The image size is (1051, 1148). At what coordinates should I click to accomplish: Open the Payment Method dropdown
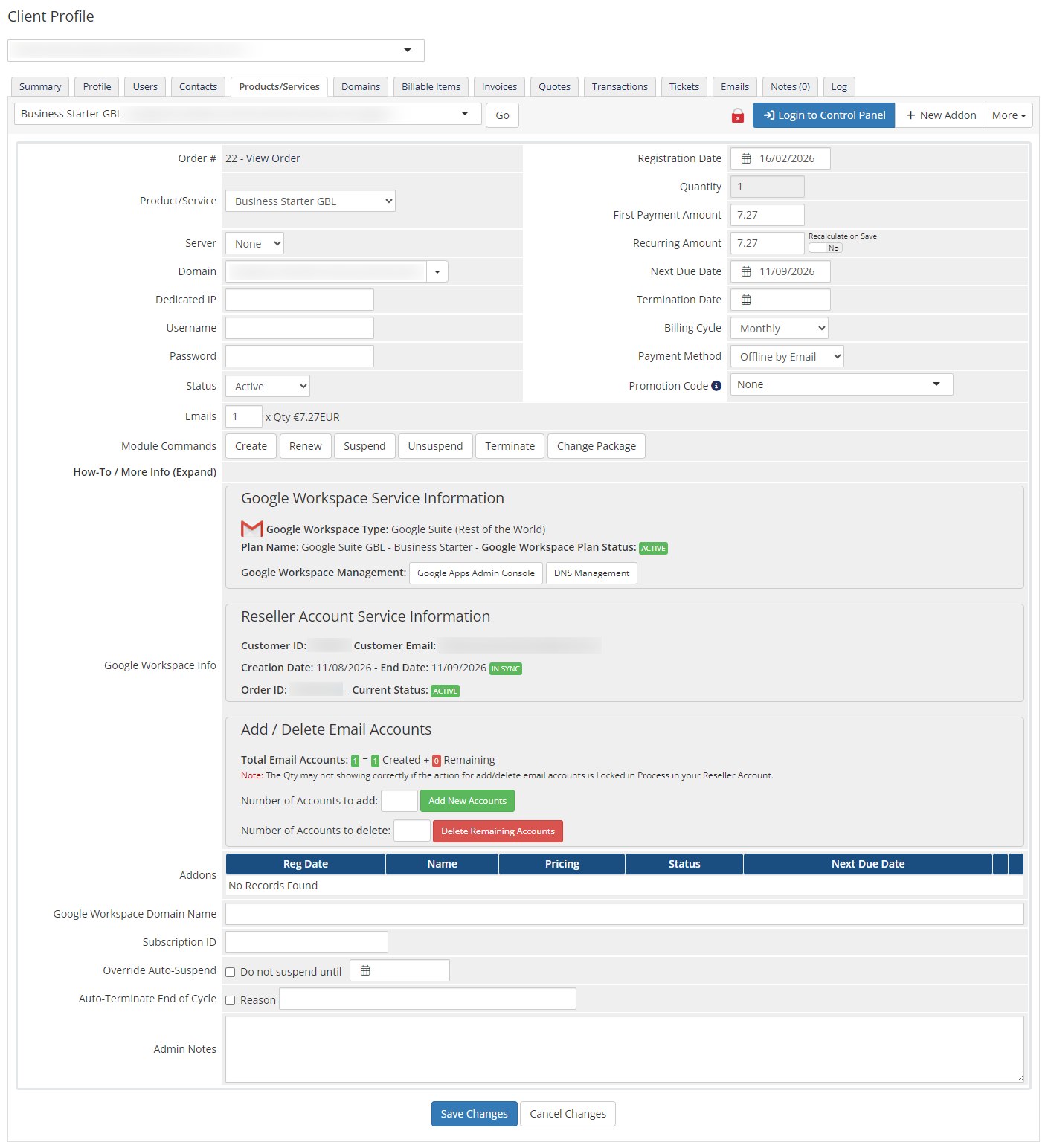(787, 356)
